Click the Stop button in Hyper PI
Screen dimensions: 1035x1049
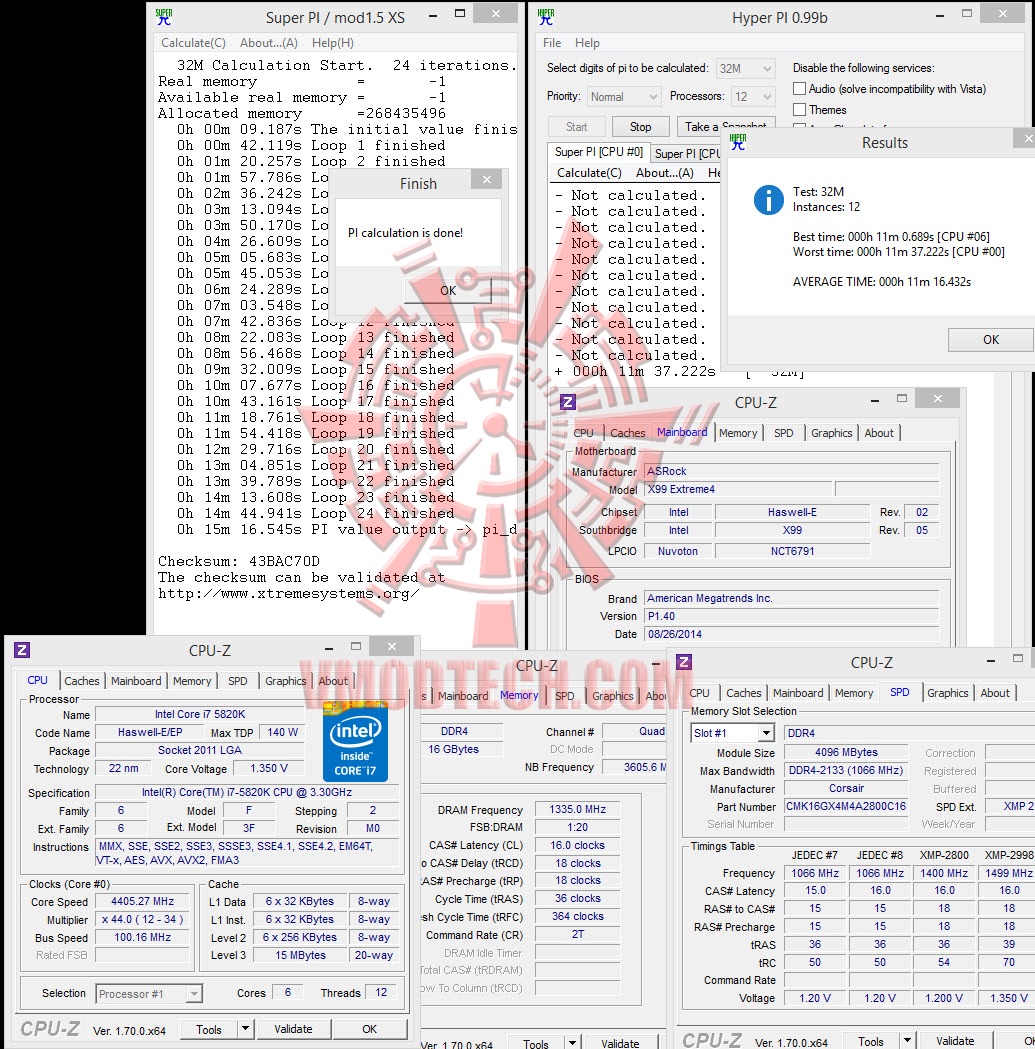click(x=640, y=126)
